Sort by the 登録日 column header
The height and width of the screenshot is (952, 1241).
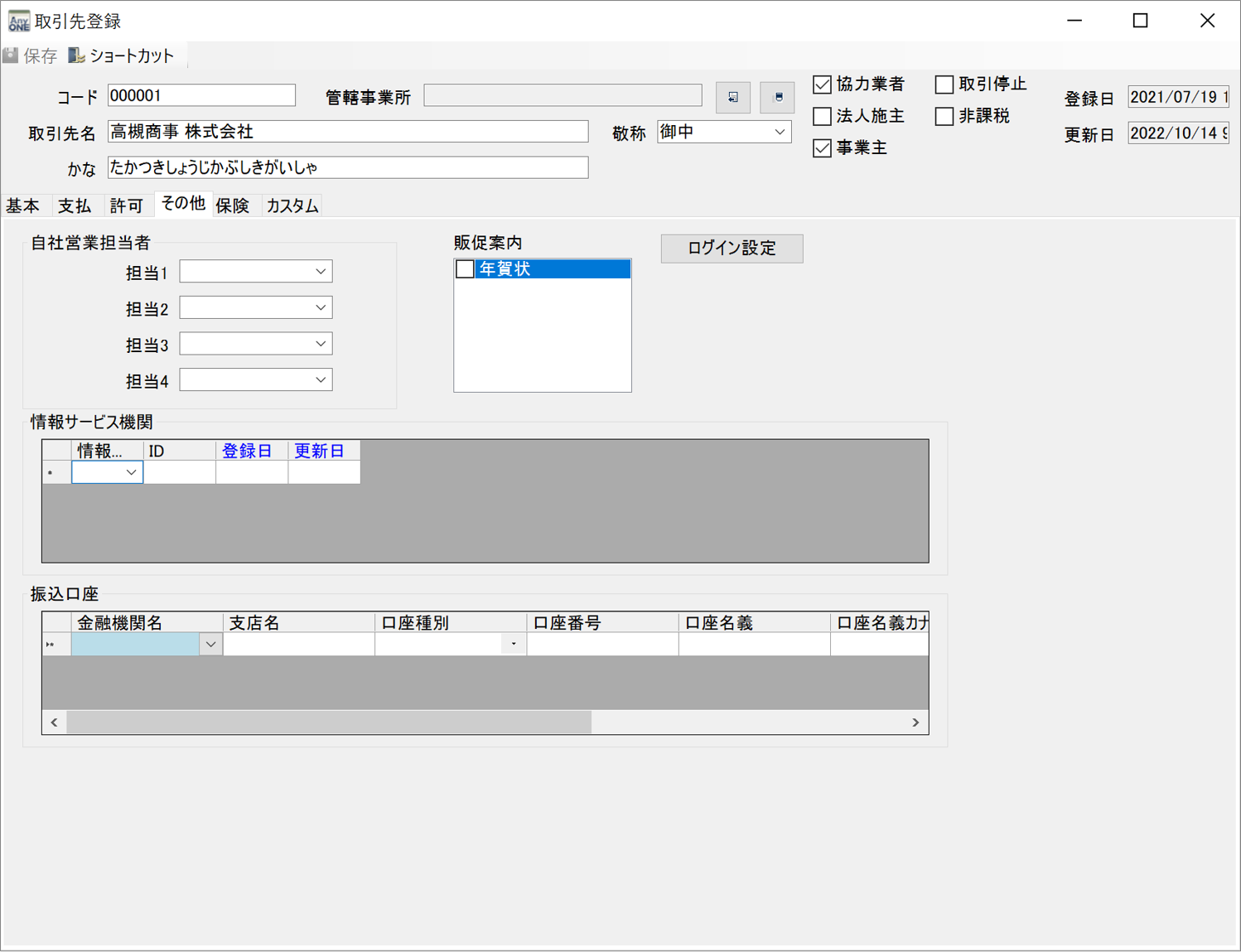[245, 450]
